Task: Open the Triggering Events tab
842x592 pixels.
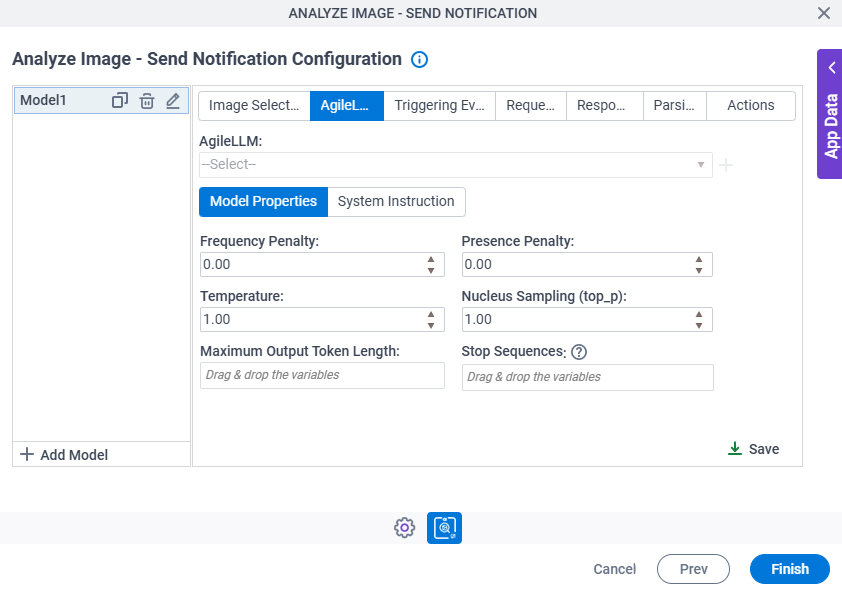Action: click(439, 105)
